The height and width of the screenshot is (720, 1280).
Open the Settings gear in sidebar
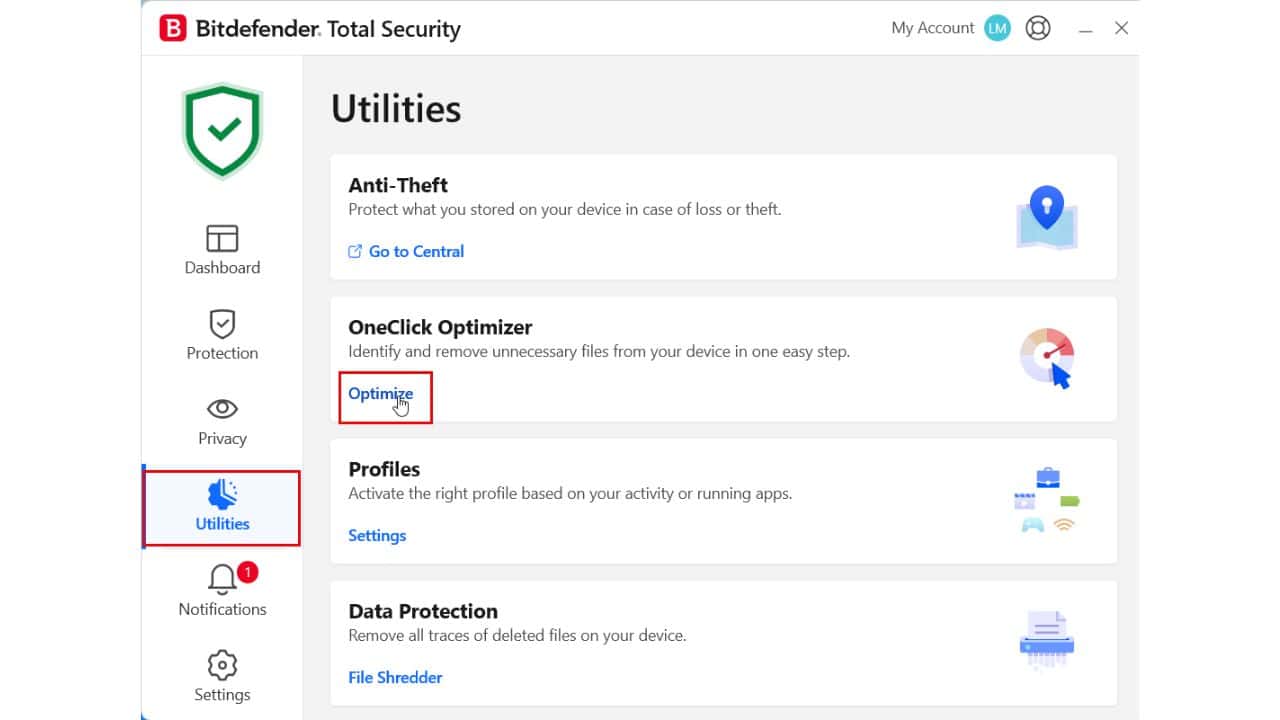click(x=222, y=676)
